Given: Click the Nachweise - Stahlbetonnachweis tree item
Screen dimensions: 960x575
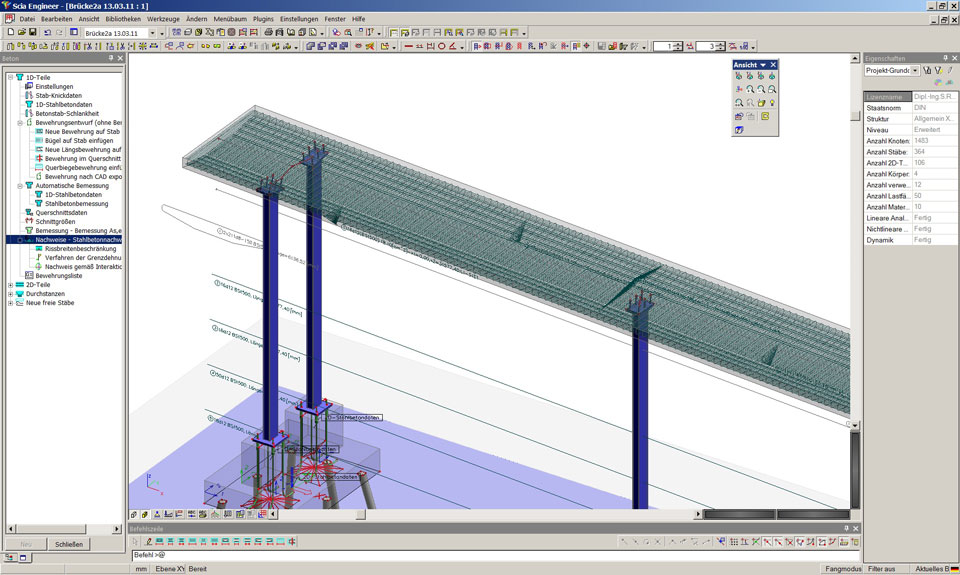Looking at the screenshot, I should tap(78, 240).
